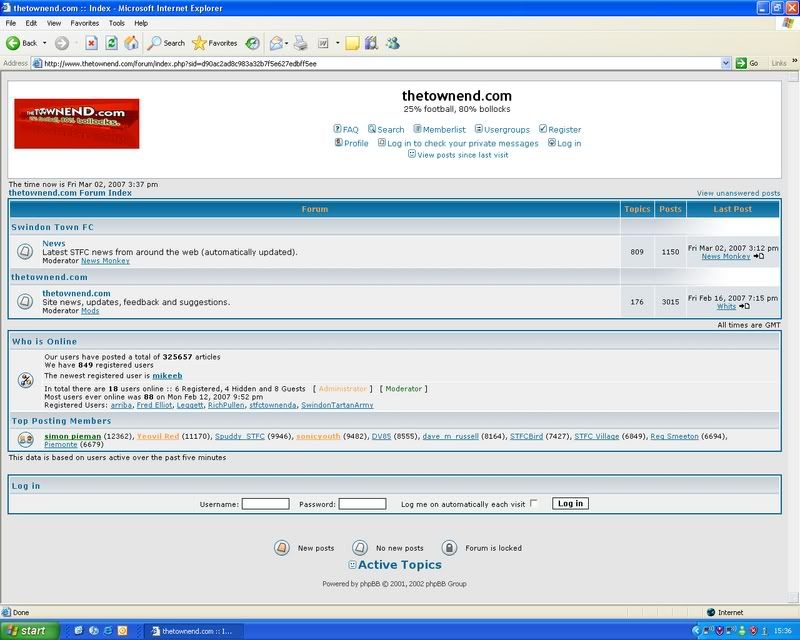Click the yellow Discuss note icon

click(x=352, y=43)
